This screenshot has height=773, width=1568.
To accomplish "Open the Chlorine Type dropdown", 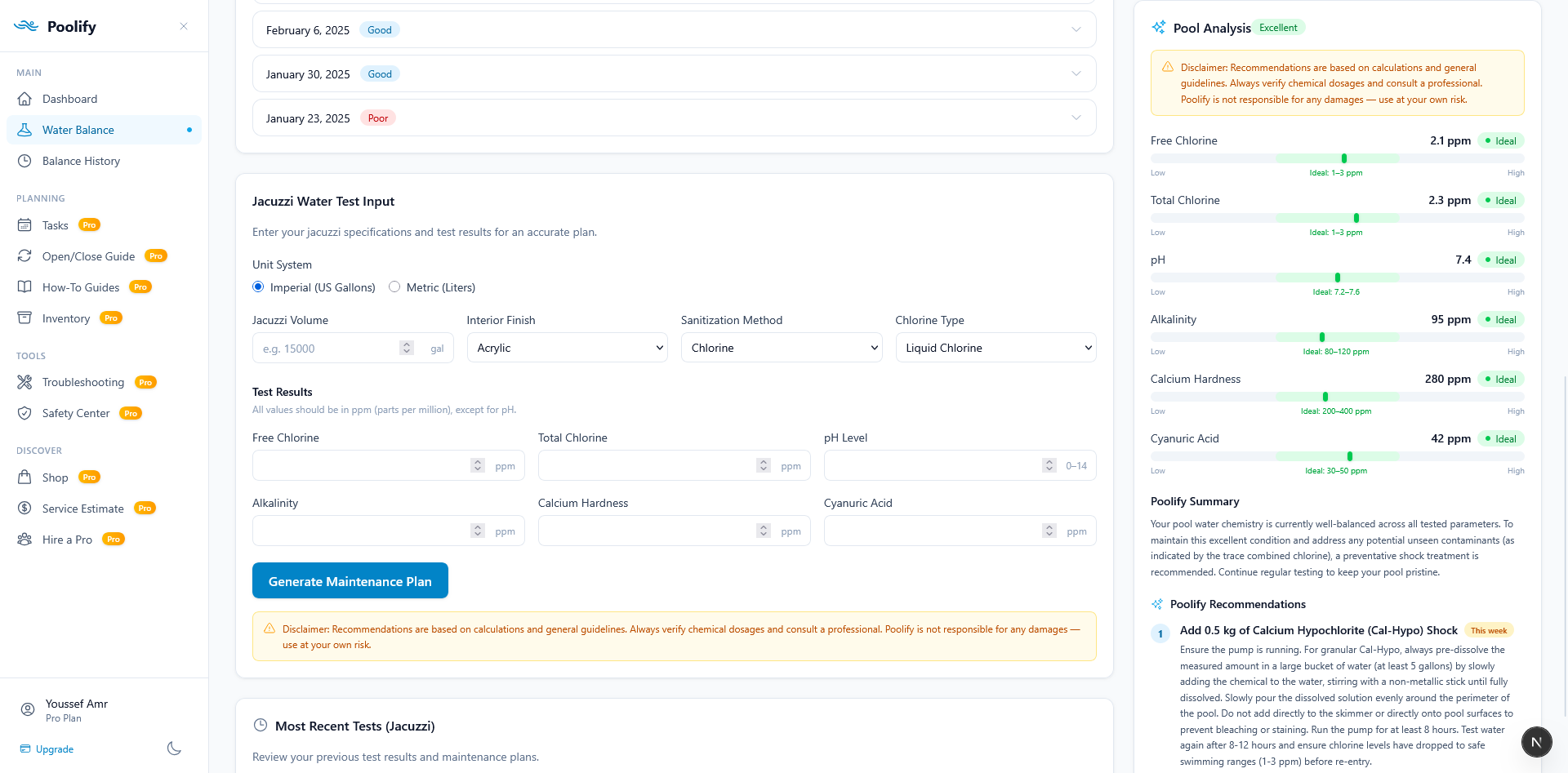I will pyautogui.click(x=996, y=348).
